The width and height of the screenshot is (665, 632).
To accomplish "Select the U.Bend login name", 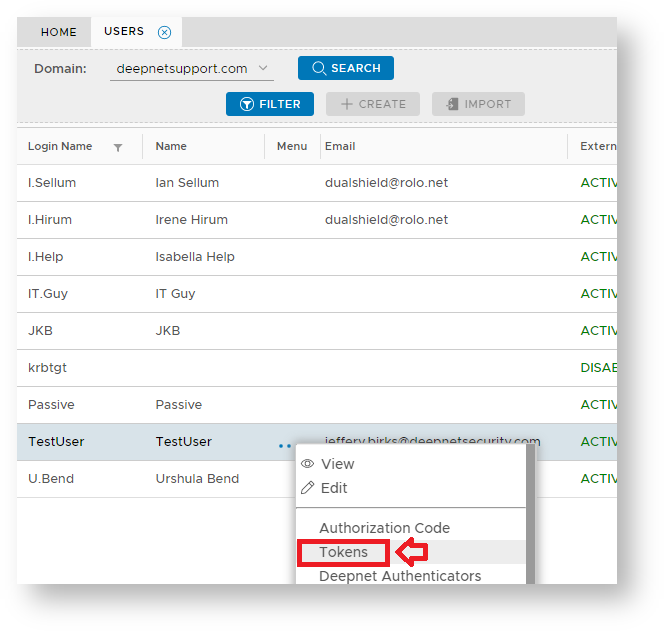I will point(51,478).
